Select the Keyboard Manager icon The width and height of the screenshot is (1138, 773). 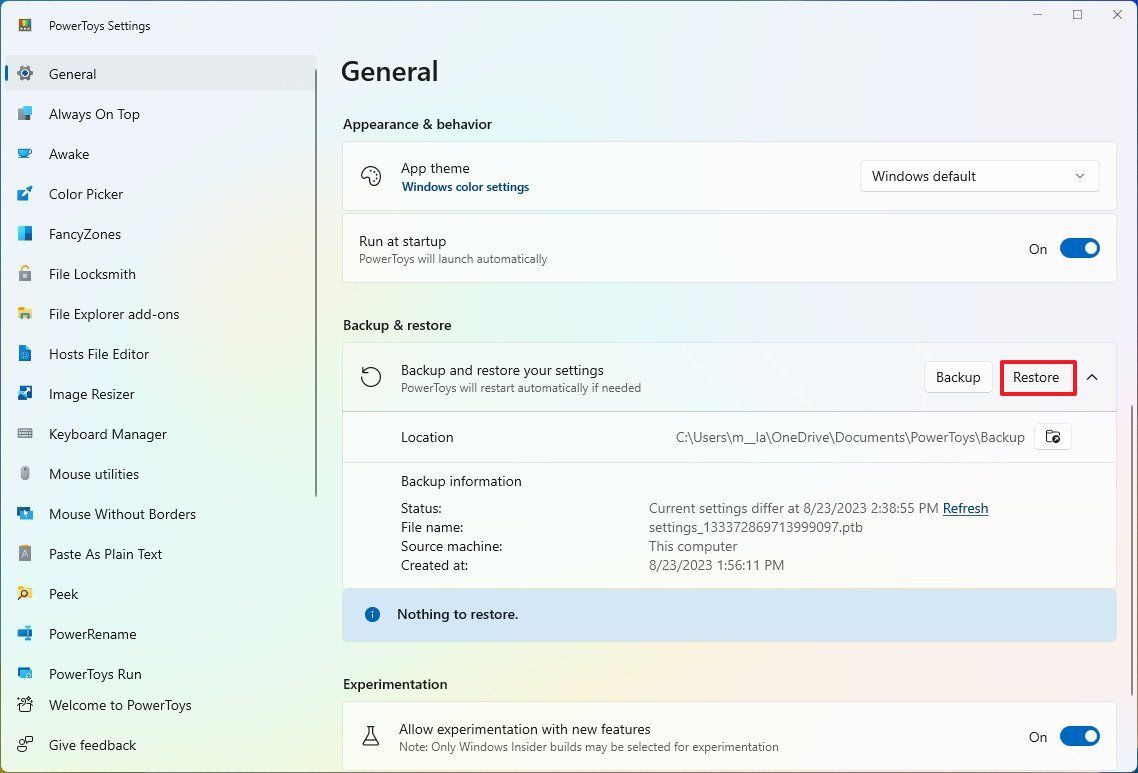coord(24,434)
